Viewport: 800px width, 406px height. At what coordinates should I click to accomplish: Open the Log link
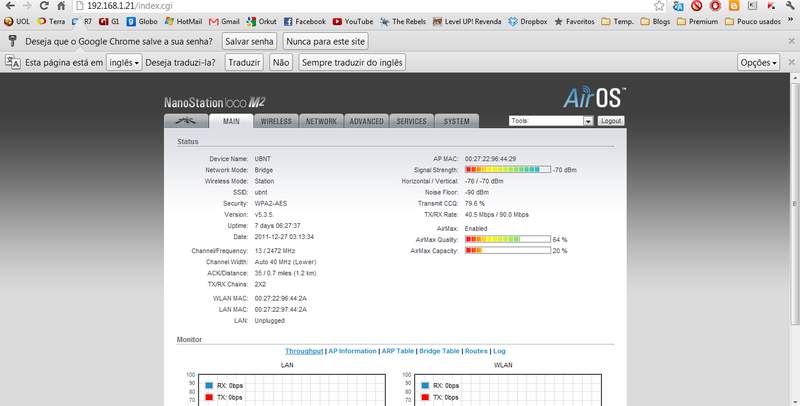coord(499,351)
